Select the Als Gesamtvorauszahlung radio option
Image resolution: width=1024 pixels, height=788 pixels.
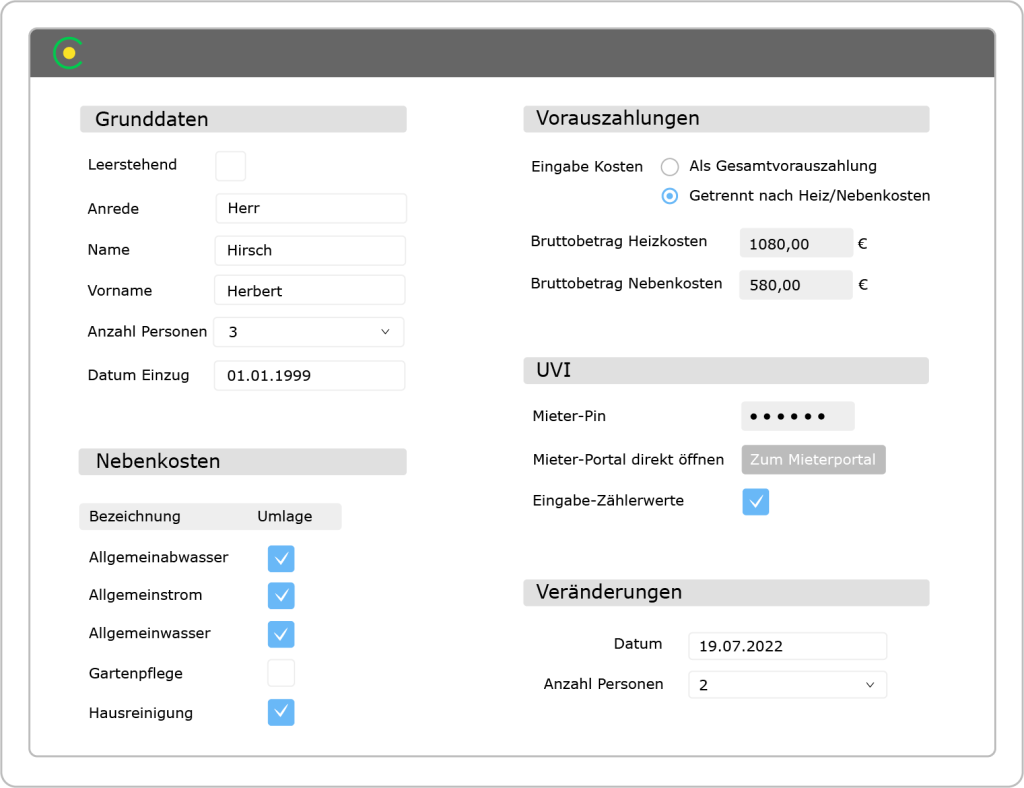[669, 166]
